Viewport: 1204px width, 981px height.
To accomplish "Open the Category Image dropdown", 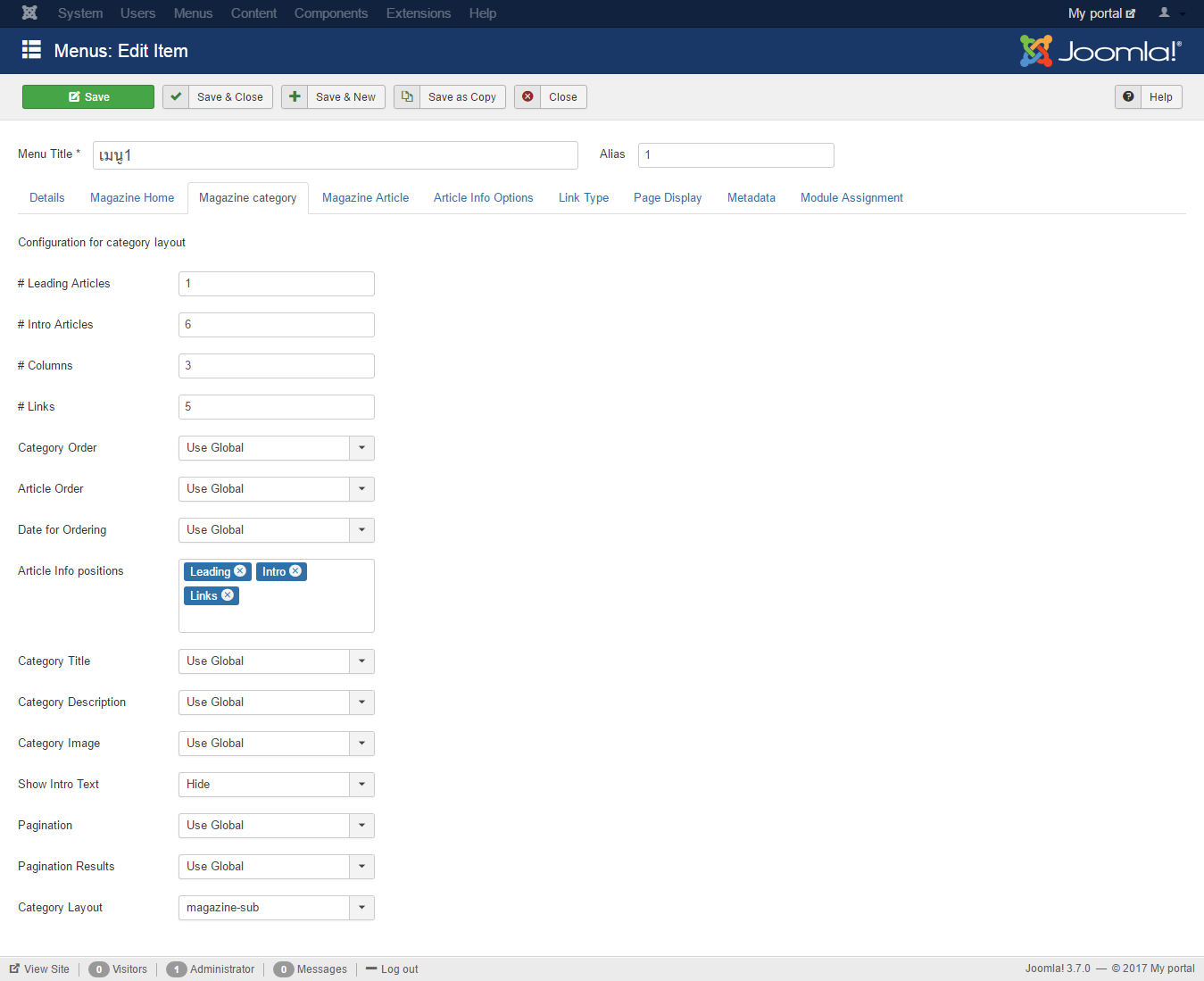I will tap(277, 744).
